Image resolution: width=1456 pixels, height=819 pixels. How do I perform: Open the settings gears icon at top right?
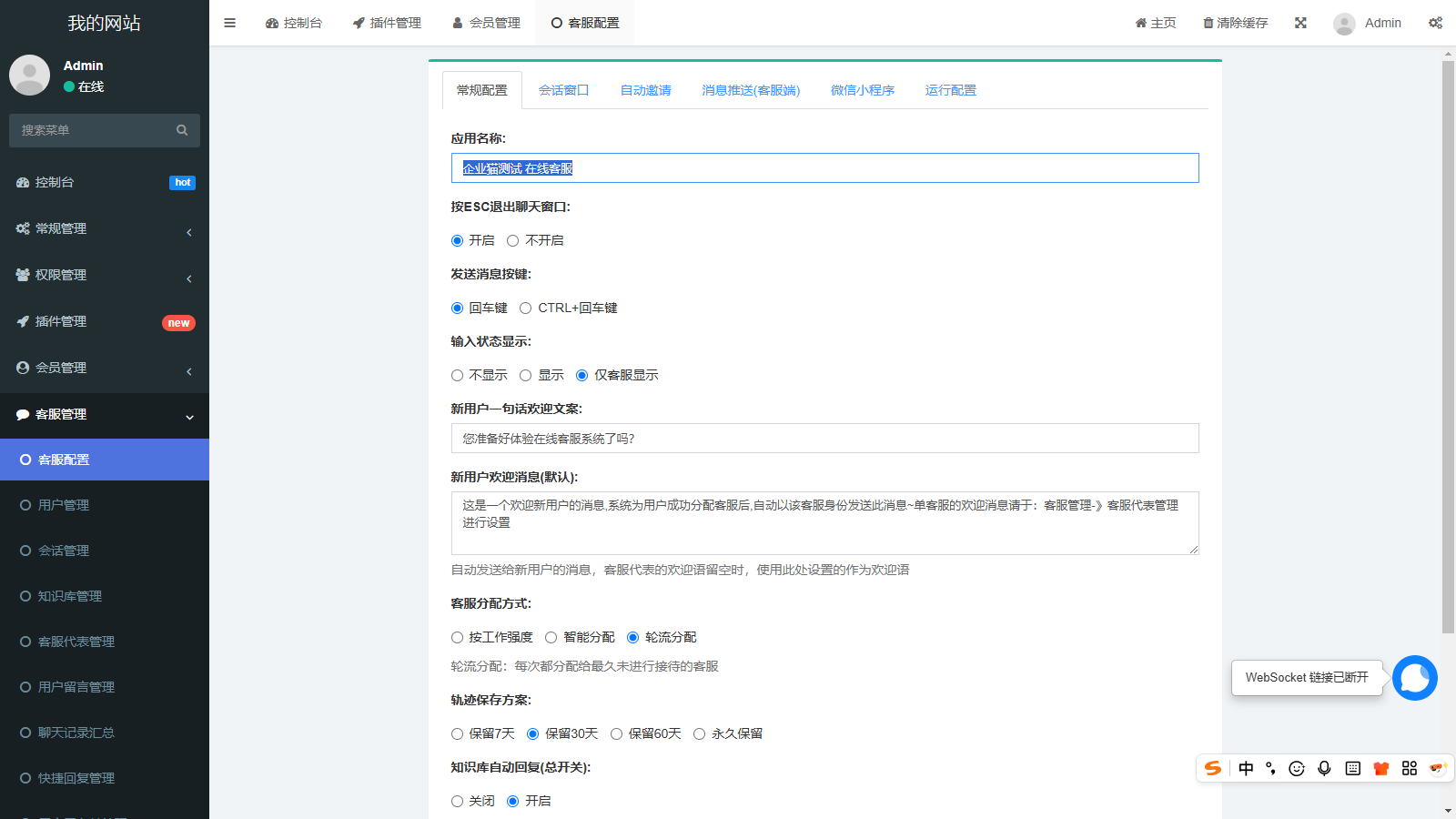[x=1435, y=23]
